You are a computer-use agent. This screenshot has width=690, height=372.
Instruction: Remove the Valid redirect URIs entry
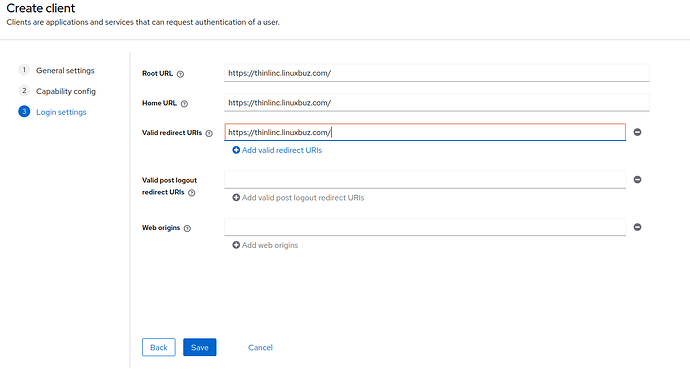click(637, 132)
